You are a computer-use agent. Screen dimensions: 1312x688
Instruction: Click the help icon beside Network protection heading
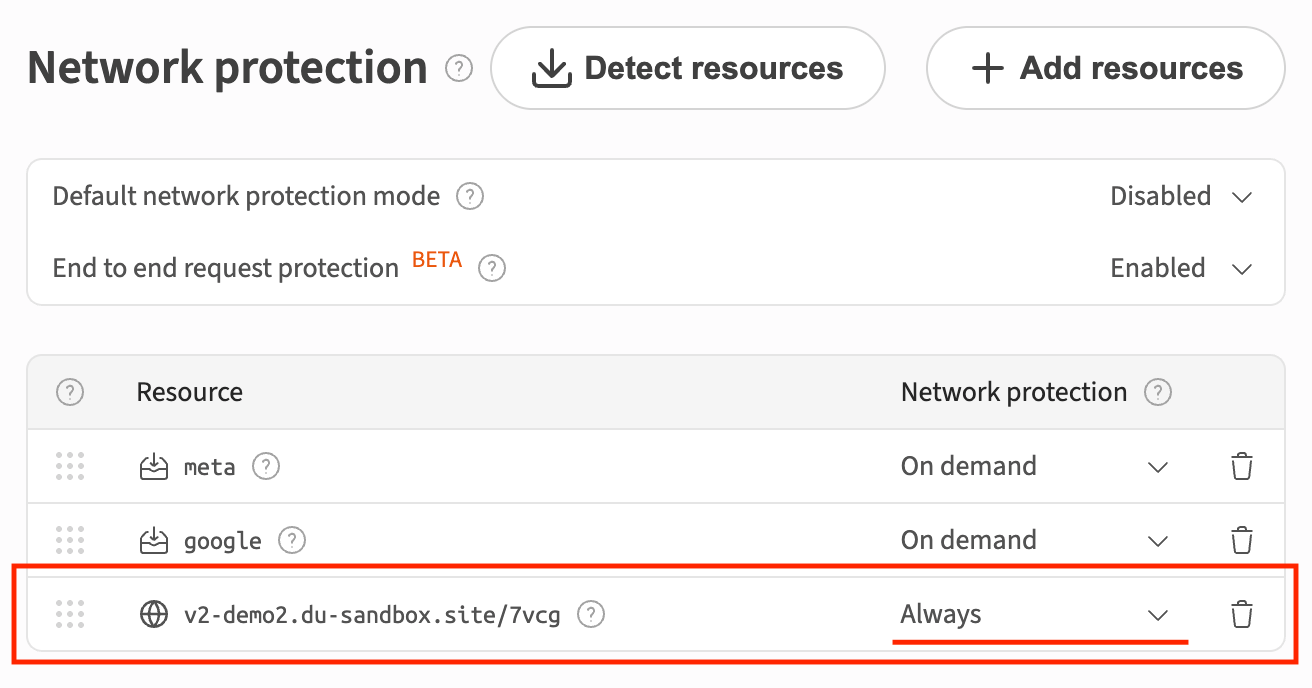point(459,69)
